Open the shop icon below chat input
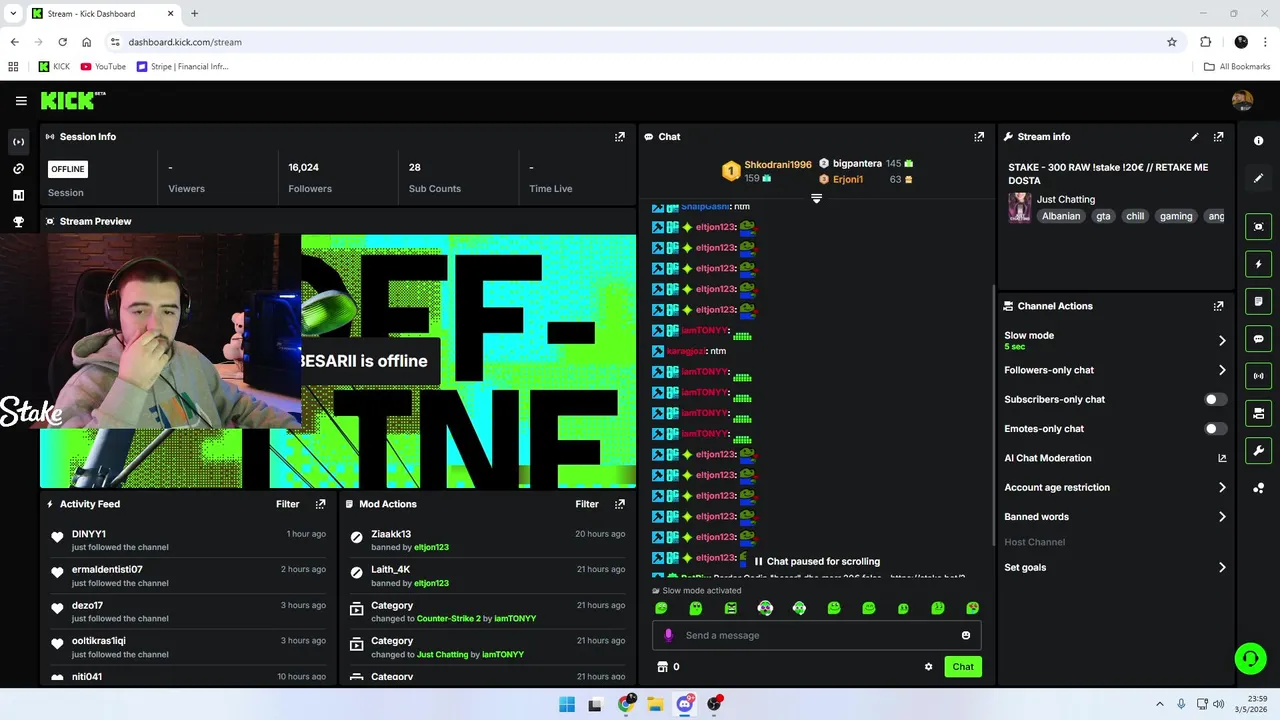 661,666
